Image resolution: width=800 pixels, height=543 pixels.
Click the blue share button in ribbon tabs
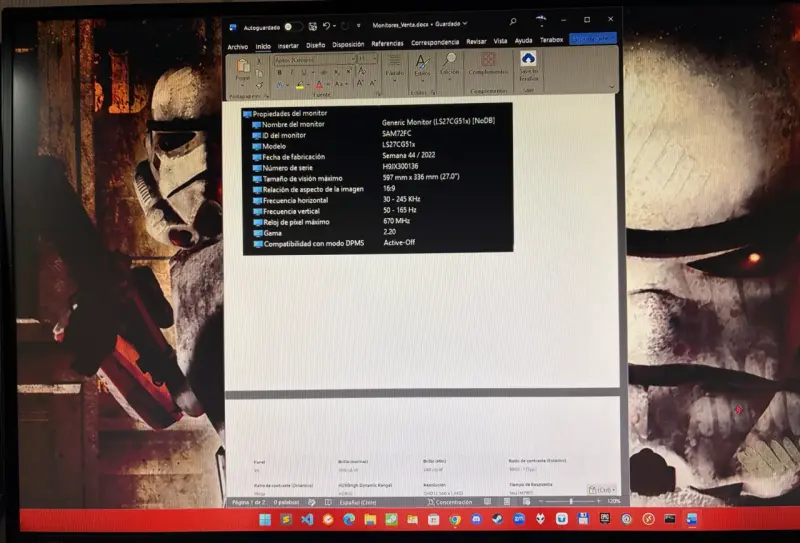[592, 38]
